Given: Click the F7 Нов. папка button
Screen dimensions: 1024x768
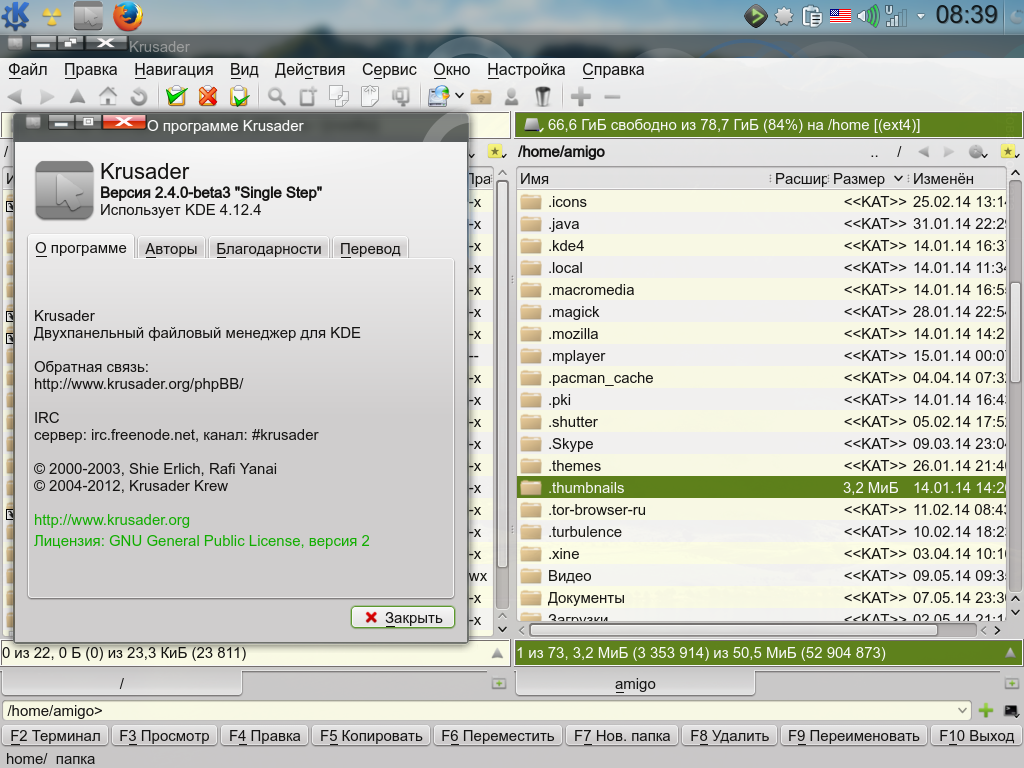Looking at the screenshot, I should point(622,736).
